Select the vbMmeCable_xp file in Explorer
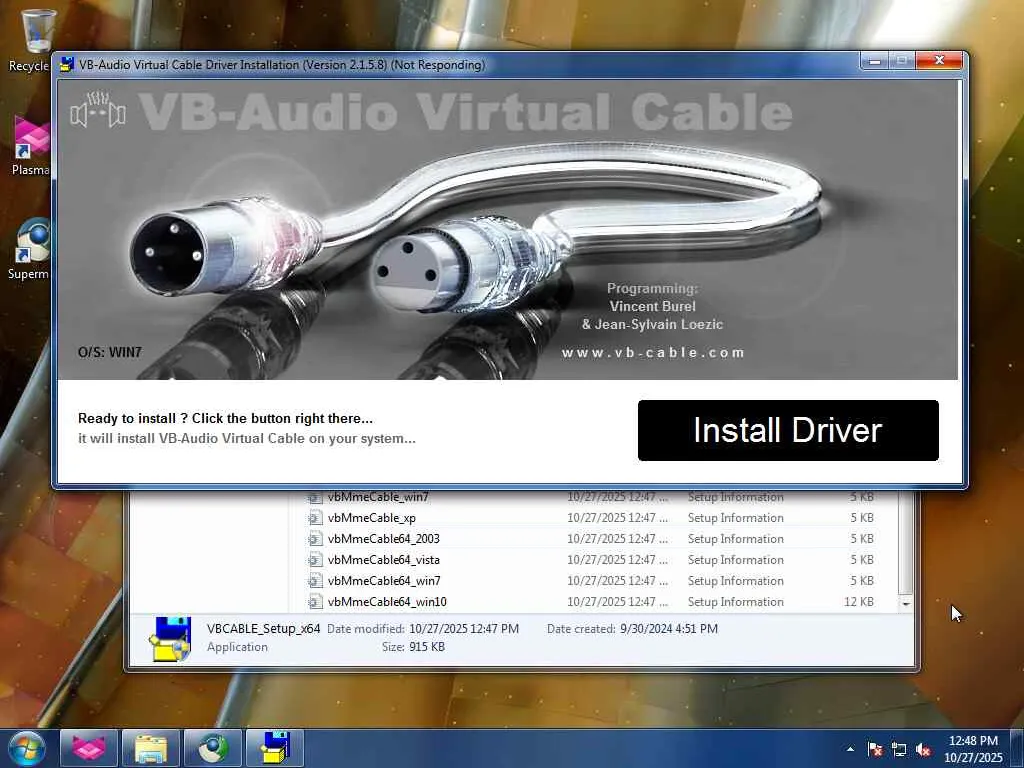This screenshot has height=768, width=1024. (591, 518)
